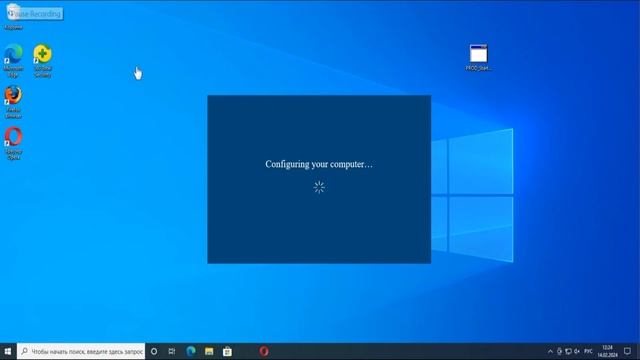Open the 360 Total Security desktop shortcut
This screenshot has width=640, height=360.
click(x=42, y=60)
